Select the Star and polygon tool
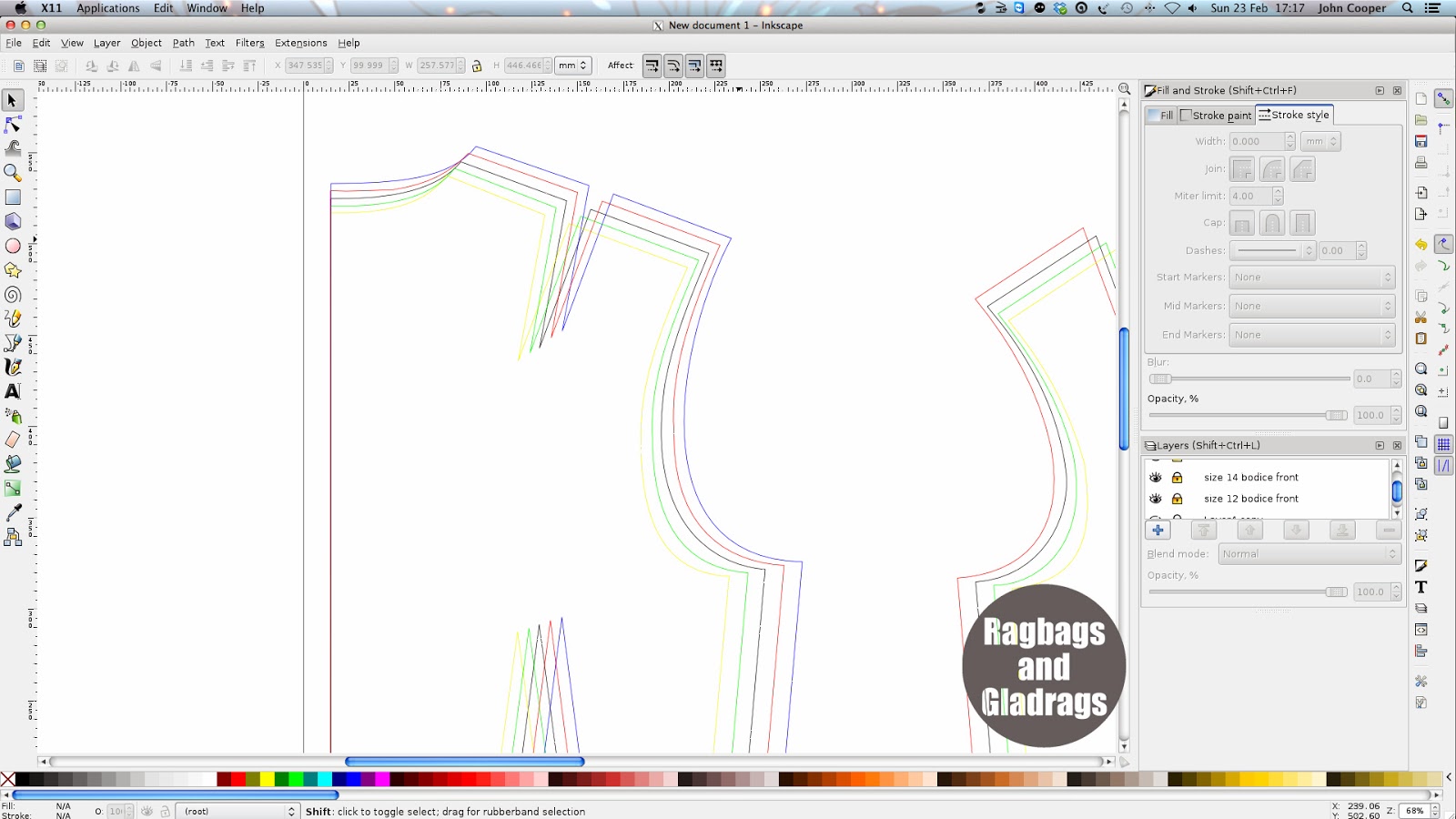Screen dimensions: 1456x819 13,270
